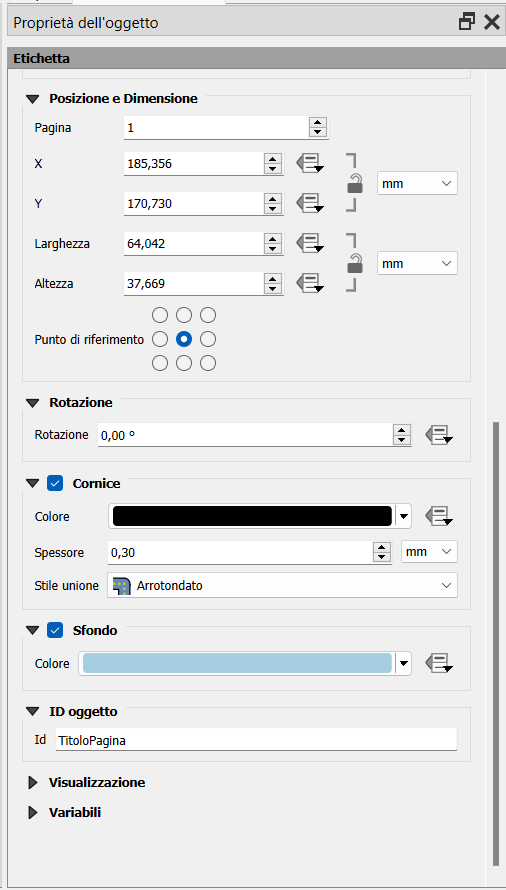Select the bottom-center reference point
Screen dimensions: 506x890
(184, 363)
